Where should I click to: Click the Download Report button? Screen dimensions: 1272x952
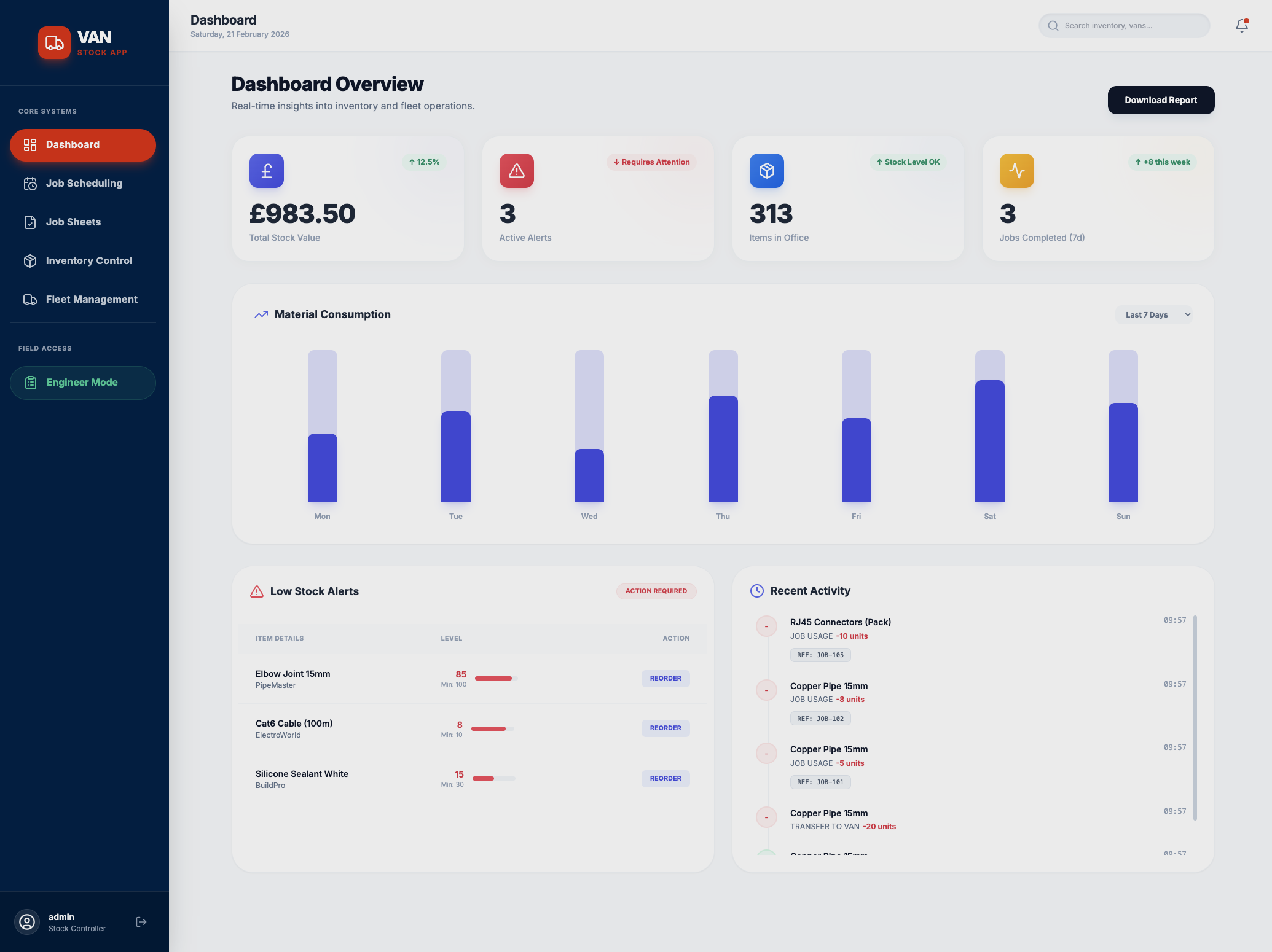(1160, 99)
